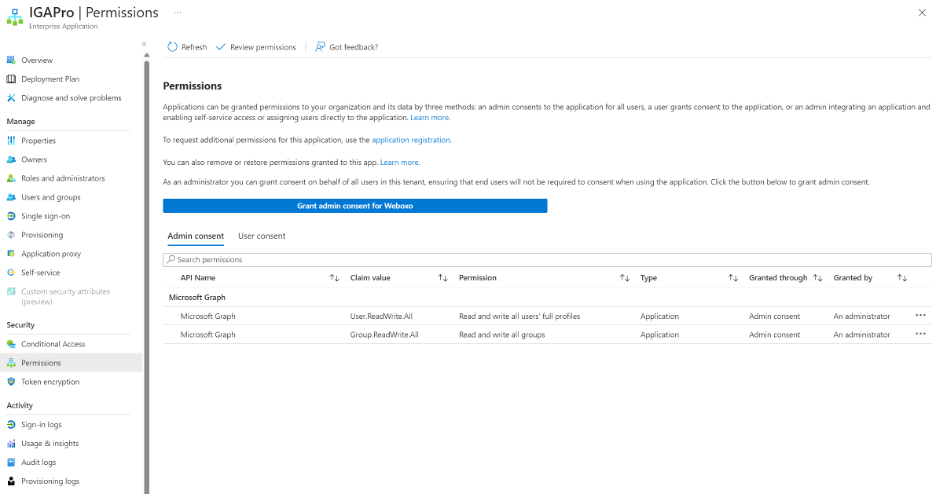Click the Review permissions checkmark icon
This screenshot has width=936, height=494.
pos(221,47)
